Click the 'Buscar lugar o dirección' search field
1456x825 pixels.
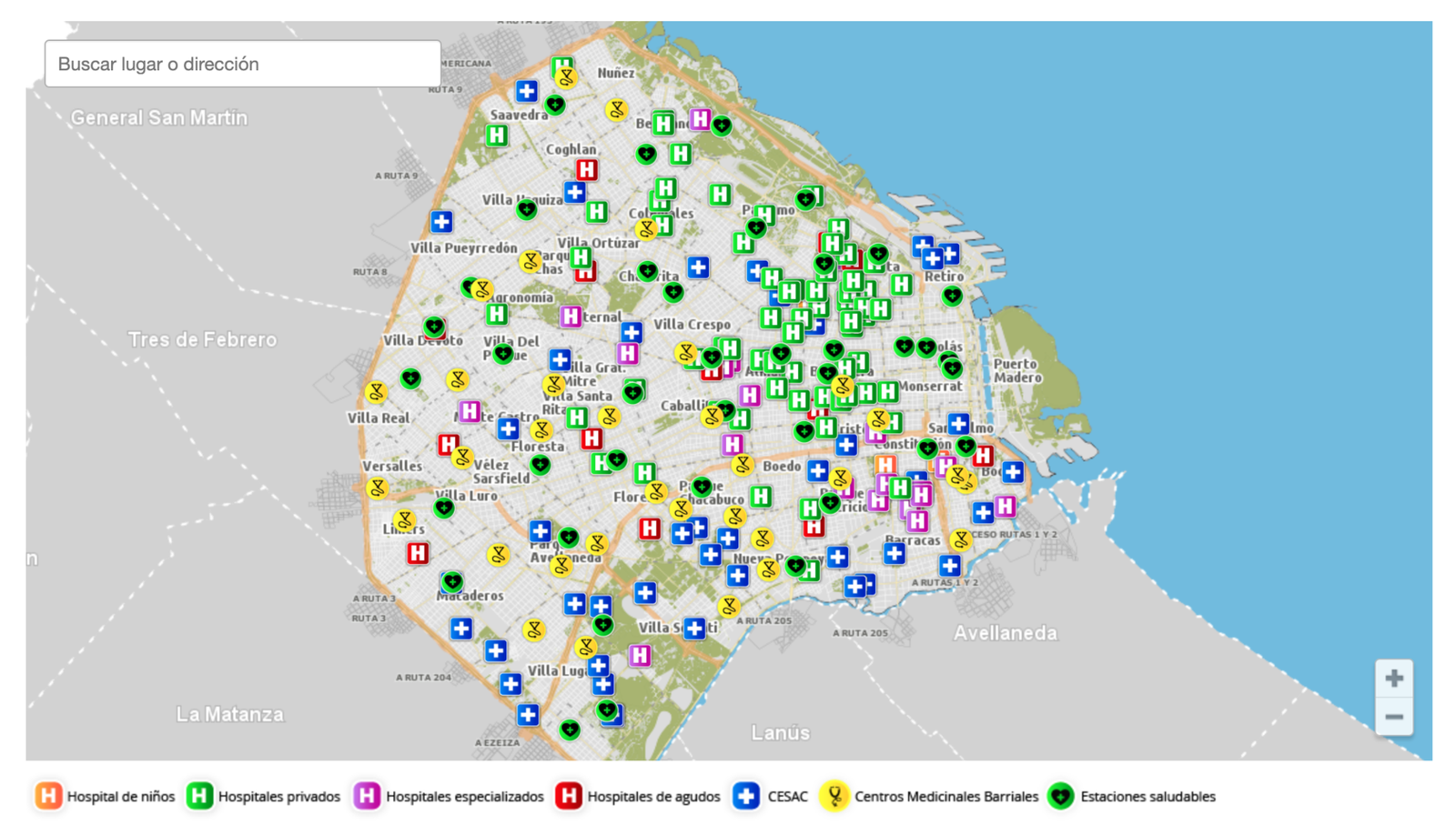pyautogui.click(x=243, y=64)
